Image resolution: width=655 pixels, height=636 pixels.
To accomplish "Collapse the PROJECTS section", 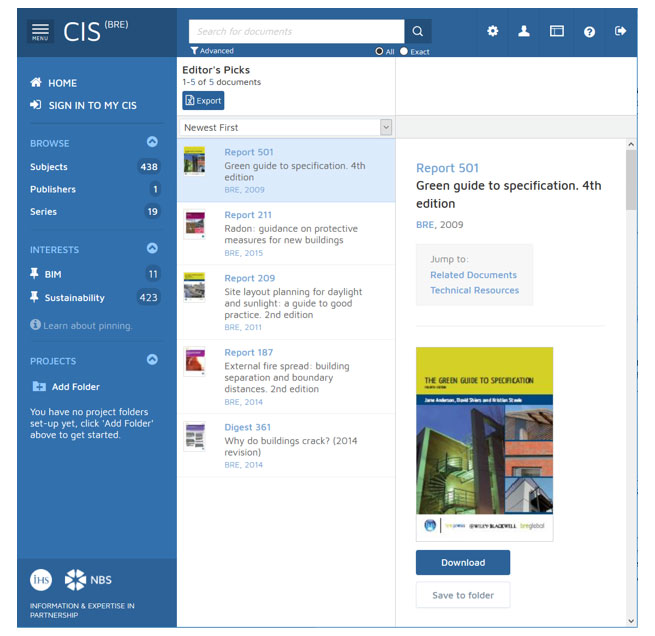I will pos(152,359).
